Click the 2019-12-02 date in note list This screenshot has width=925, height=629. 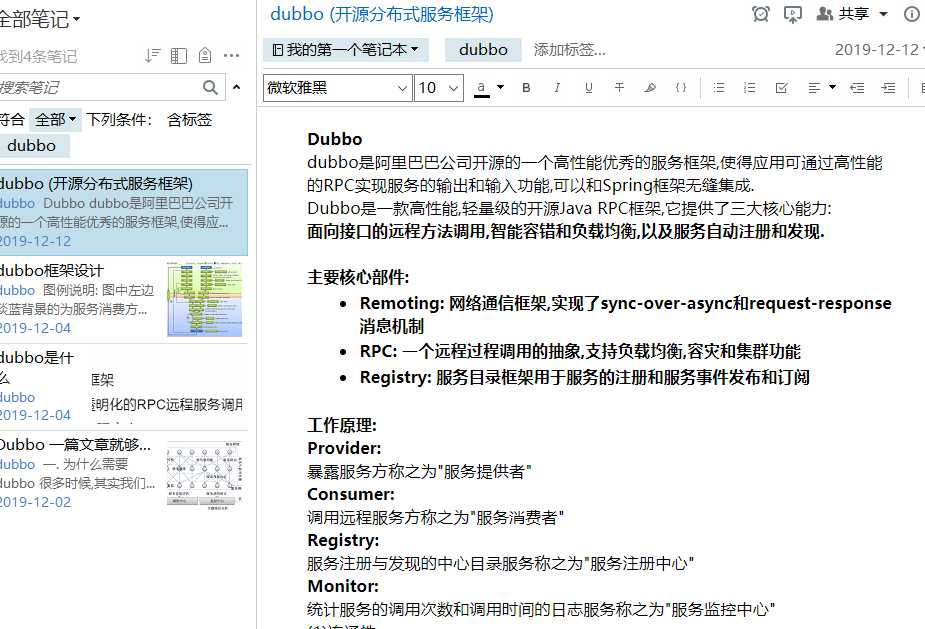[x=35, y=502]
